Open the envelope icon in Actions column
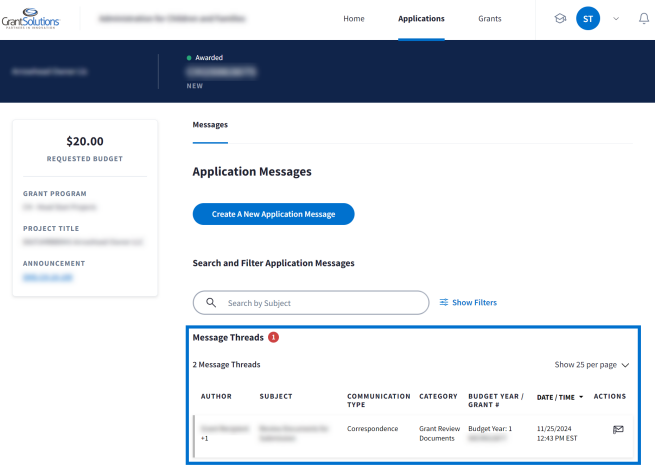Image resolution: width=655 pixels, height=465 pixels. tap(618, 430)
